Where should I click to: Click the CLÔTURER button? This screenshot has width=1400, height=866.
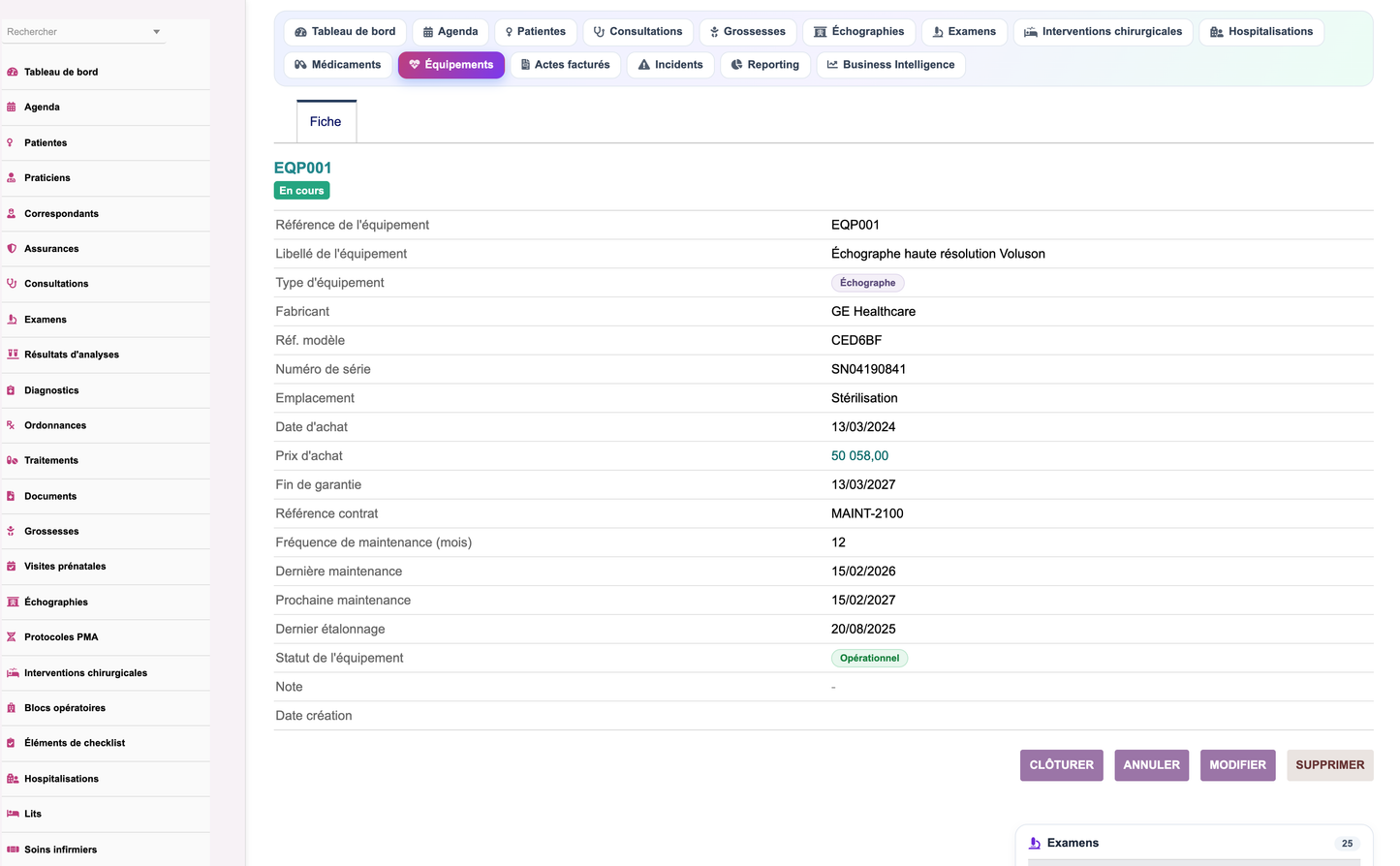(1062, 765)
